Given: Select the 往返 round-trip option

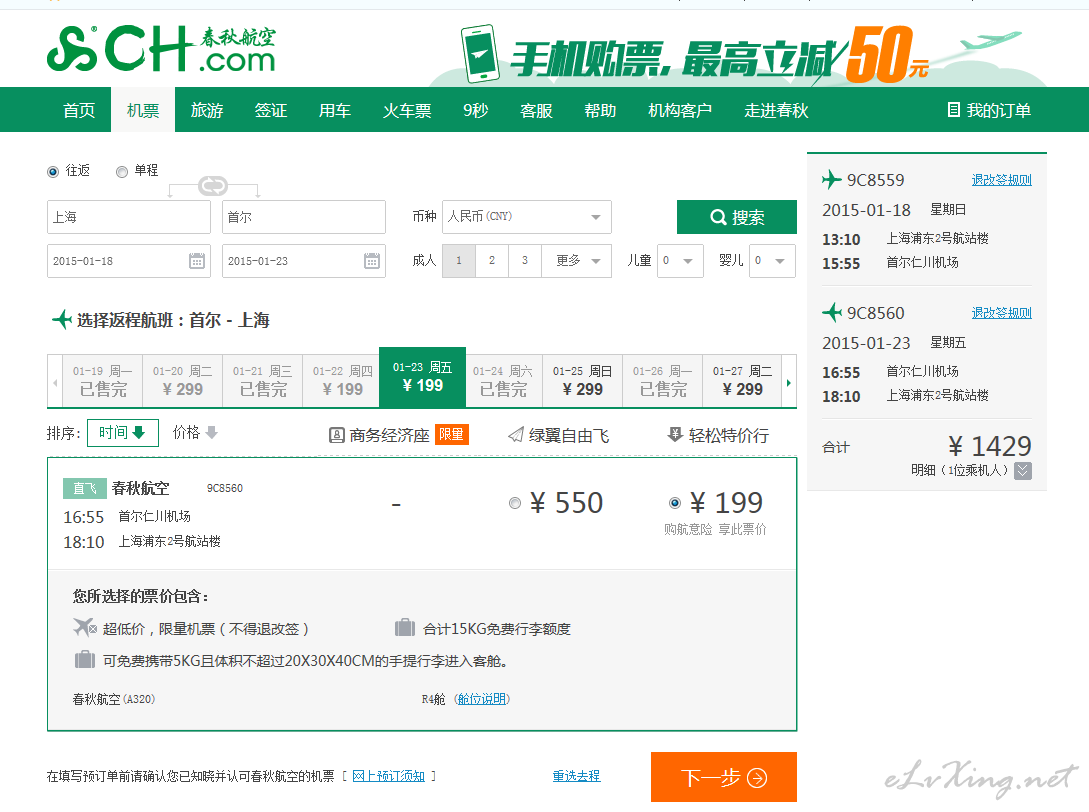Looking at the screenshot, I should tap(53, 172).
